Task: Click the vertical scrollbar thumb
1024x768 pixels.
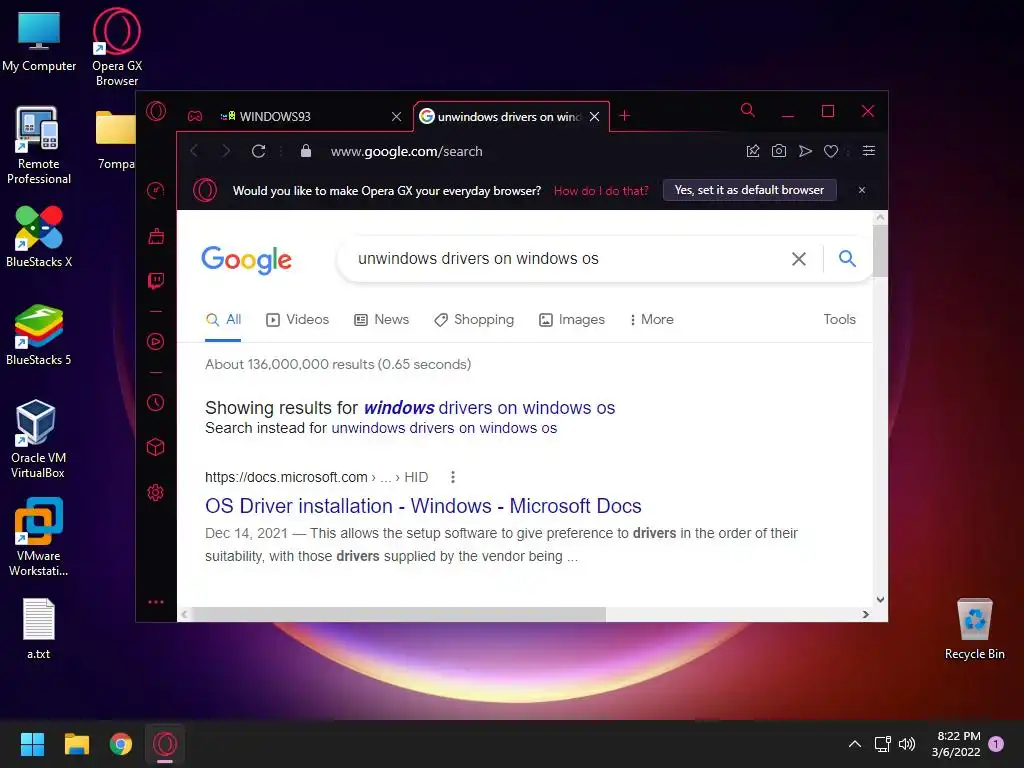Action: pyautogui.click(x=880, y=251)
